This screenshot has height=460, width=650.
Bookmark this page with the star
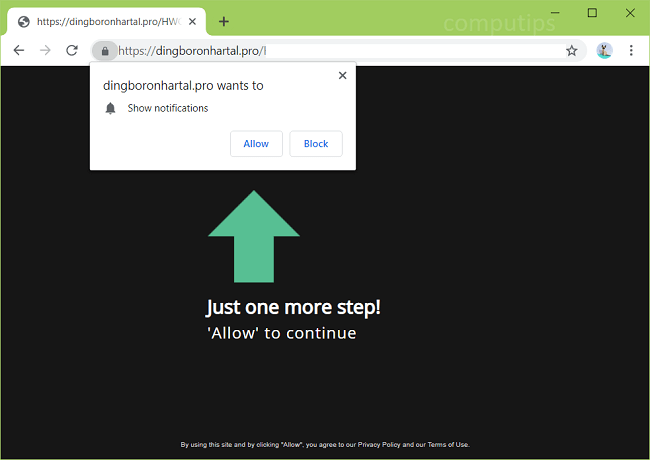572,51
